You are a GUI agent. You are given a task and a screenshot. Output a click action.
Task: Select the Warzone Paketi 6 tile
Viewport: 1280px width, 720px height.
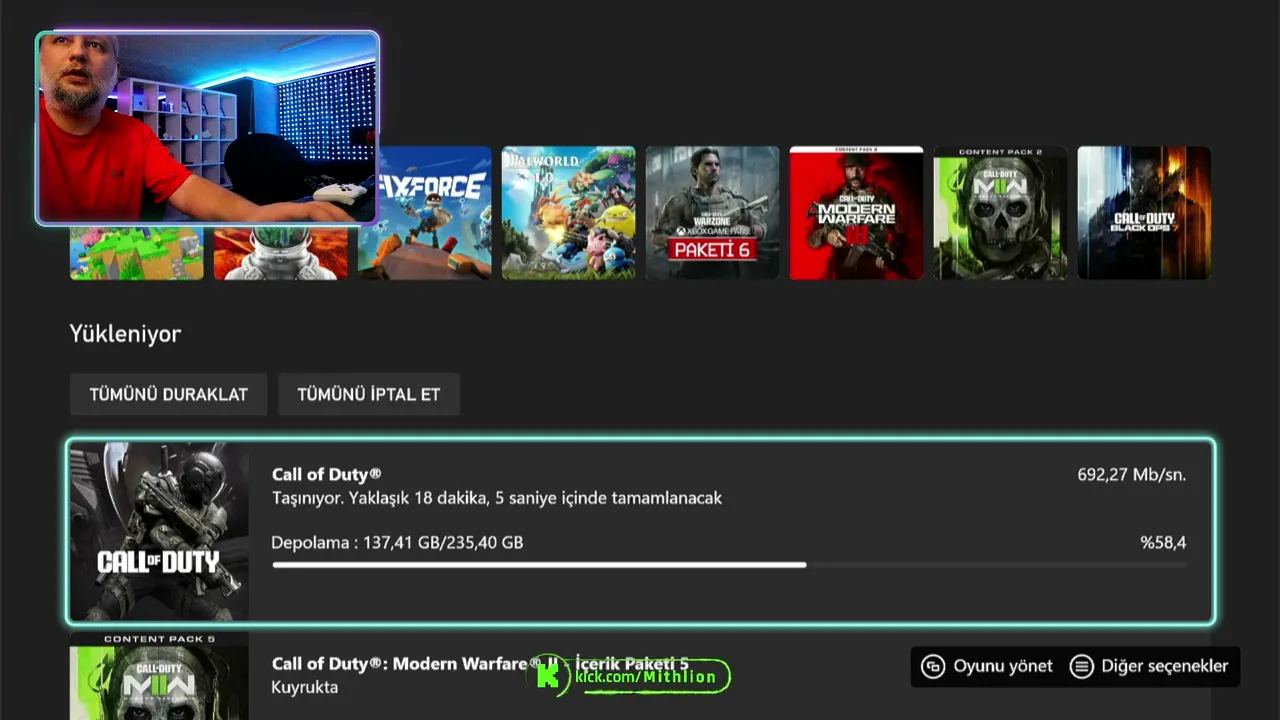click(x=712, y=213)
